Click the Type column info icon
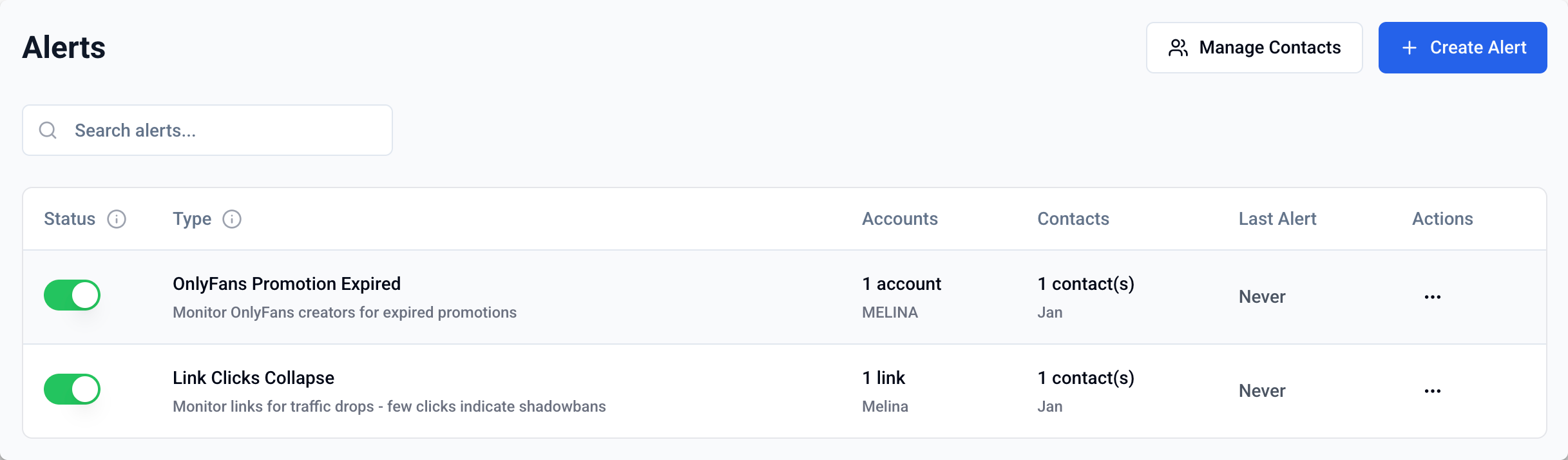This screenshot has width=1568, height=460. [x=232, y=219]
